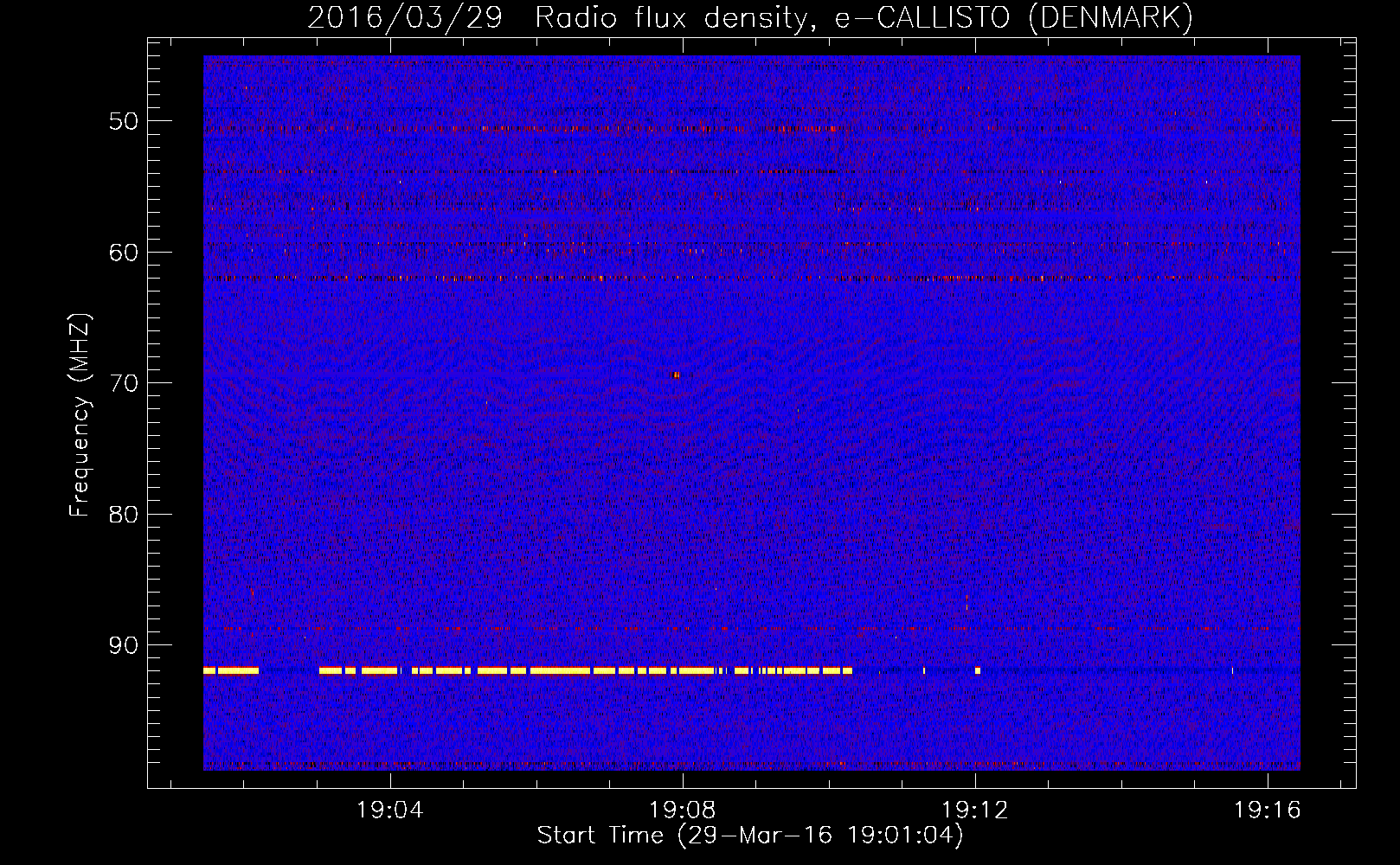Click the frequency tick label '60'

124,253
